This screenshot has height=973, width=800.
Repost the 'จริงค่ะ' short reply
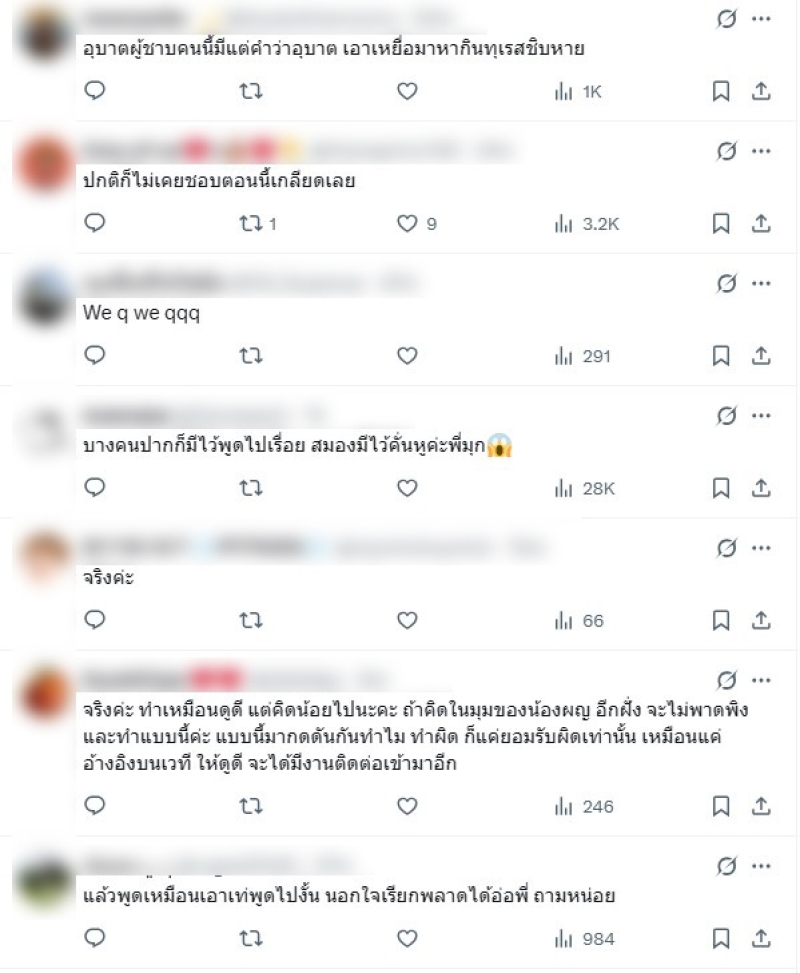tap(251, 620)
